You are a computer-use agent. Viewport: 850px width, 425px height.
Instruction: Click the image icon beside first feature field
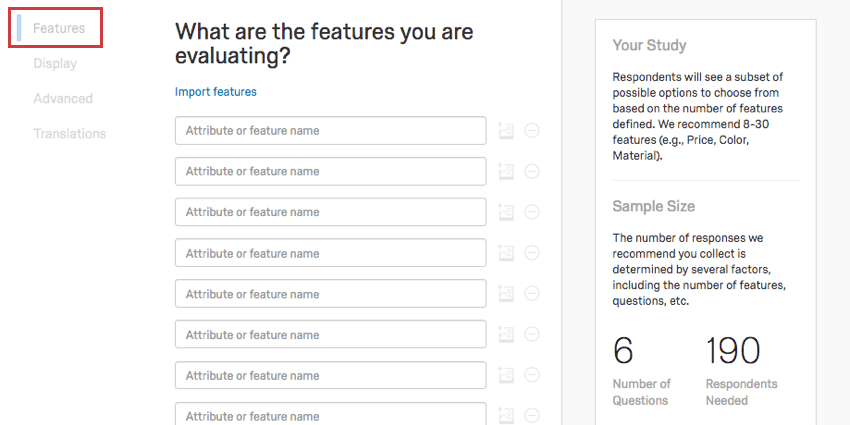(x=506, y=131)
